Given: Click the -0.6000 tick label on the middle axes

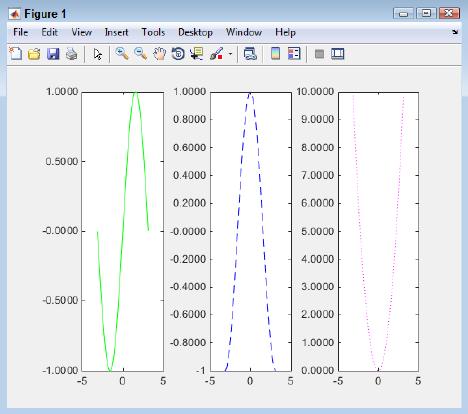Looking at the screenshot, I should (188, 314).
